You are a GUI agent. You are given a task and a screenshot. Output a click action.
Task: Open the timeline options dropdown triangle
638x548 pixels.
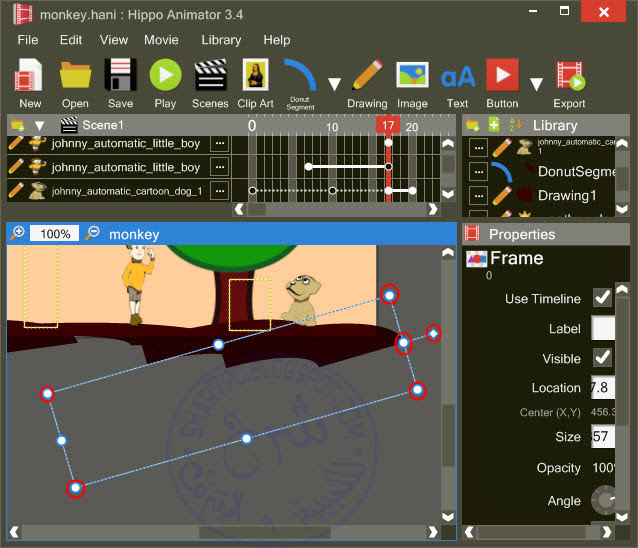pyautogui.click(x=39, y=125)
